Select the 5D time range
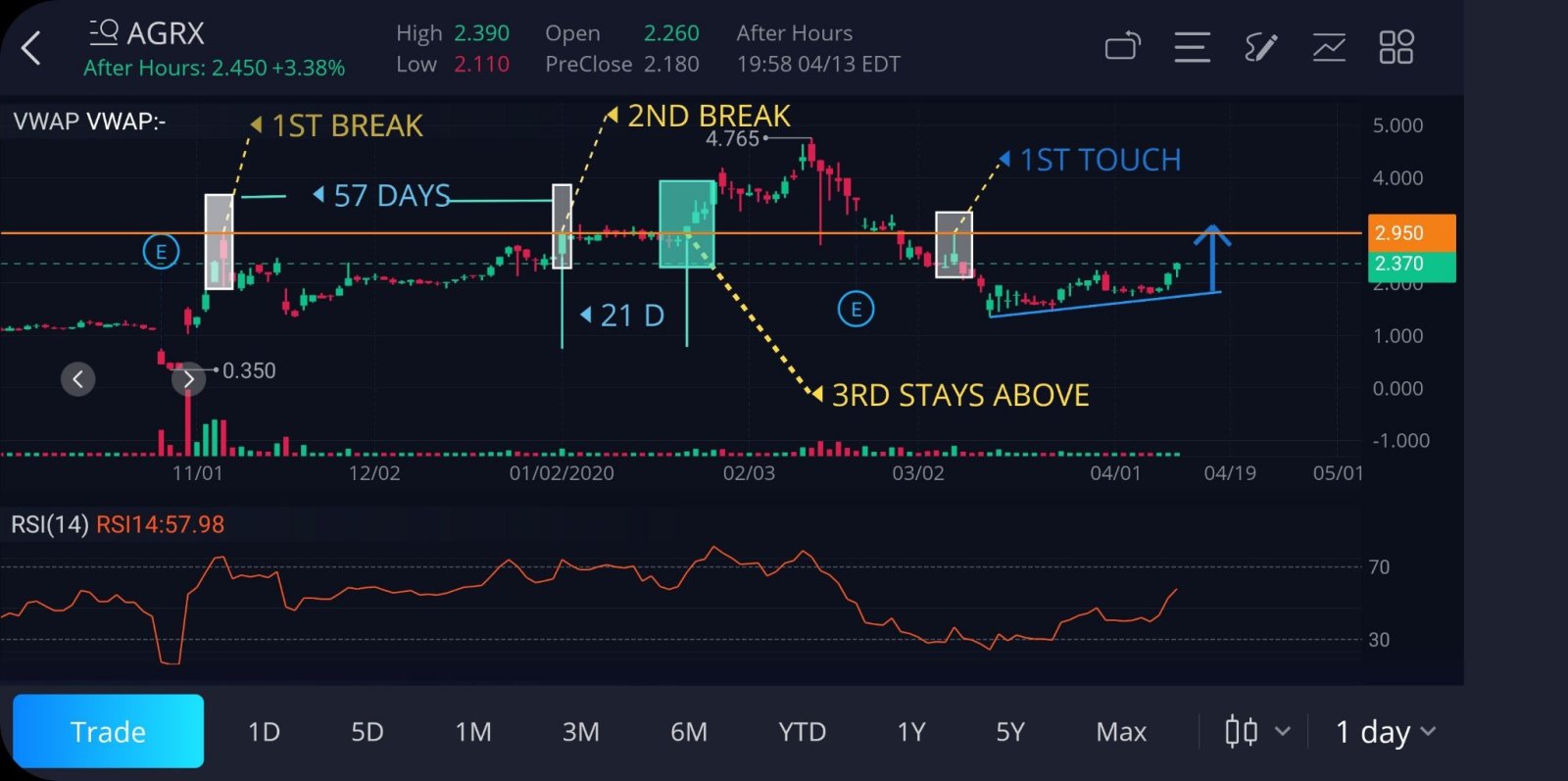The height and width of the screenshot is (781, 1568). (x=367, y=732)
